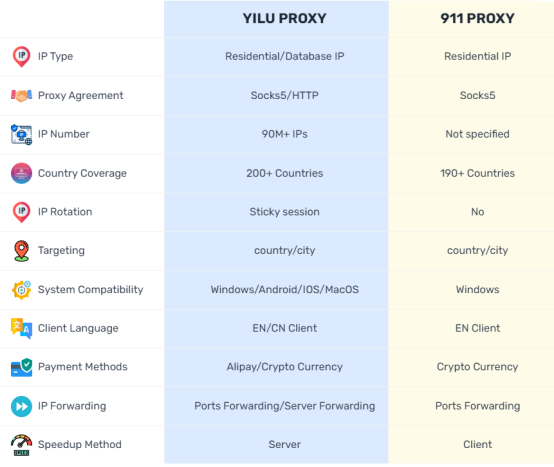Click the 190+ Countries cell
Screen dimensions: 554x467
(477, 173)
